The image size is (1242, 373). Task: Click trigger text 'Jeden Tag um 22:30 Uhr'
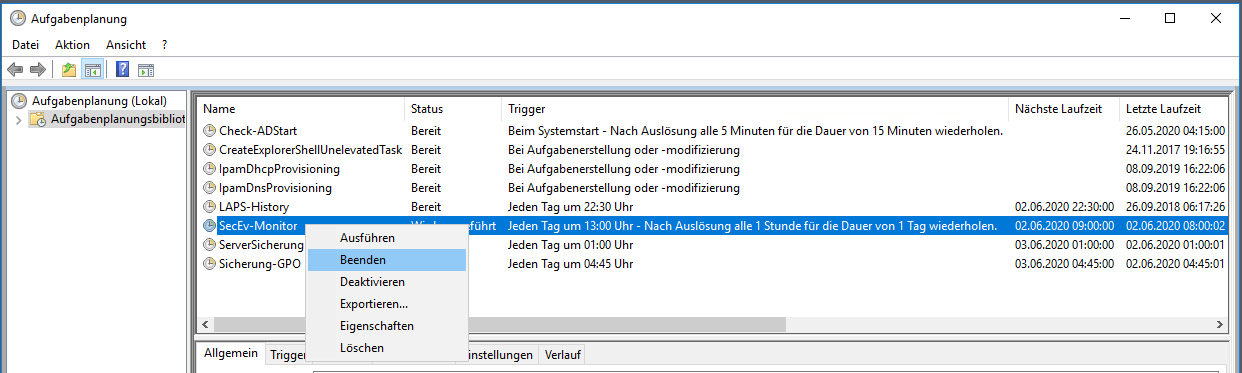(570, 207)
